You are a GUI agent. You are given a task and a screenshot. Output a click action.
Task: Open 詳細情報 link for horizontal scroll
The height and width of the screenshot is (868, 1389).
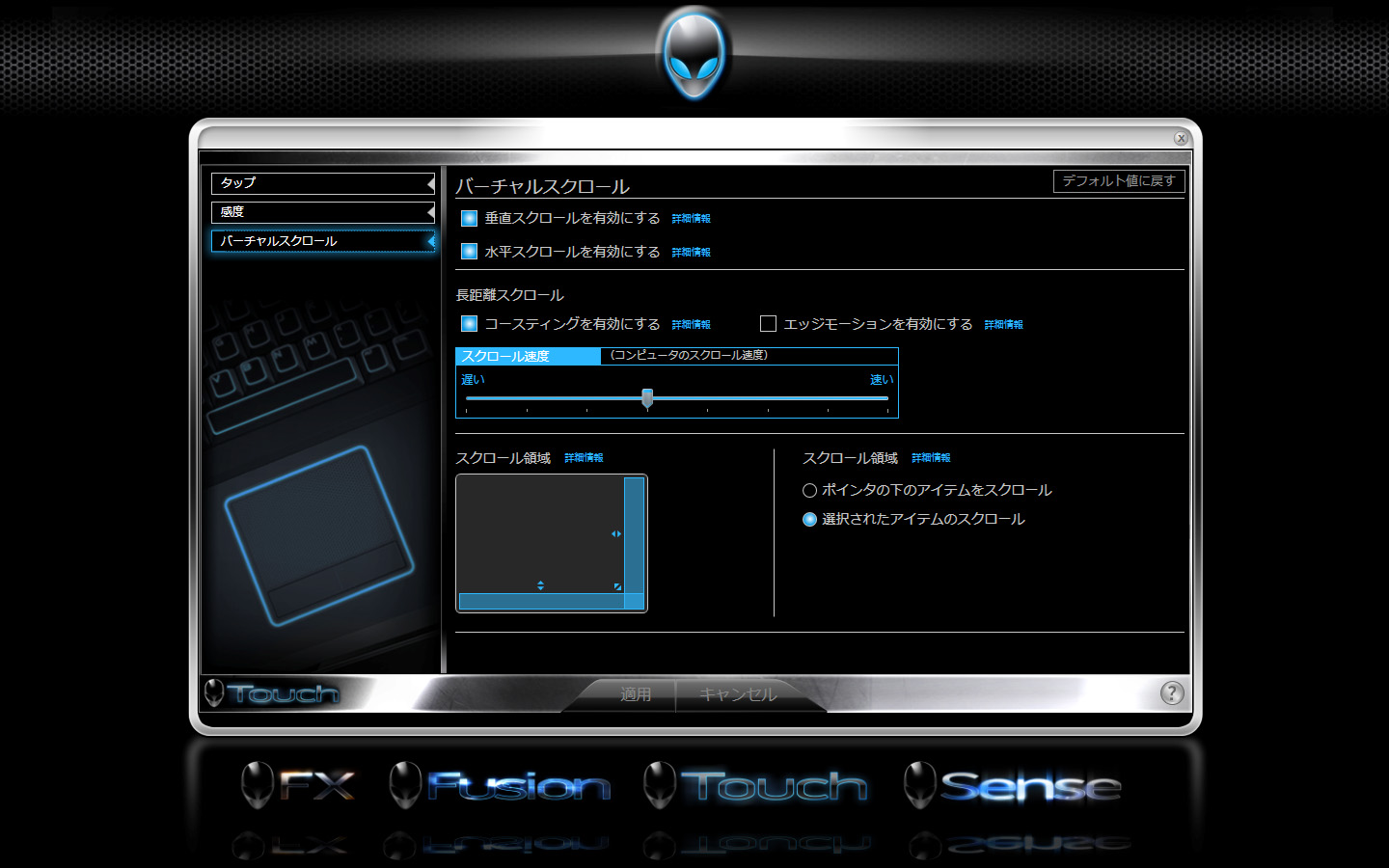(x=691, y=253)
